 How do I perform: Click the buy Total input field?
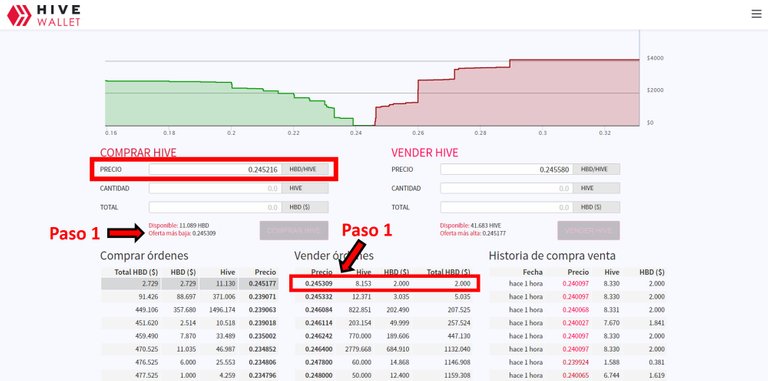tap(215, 207)
